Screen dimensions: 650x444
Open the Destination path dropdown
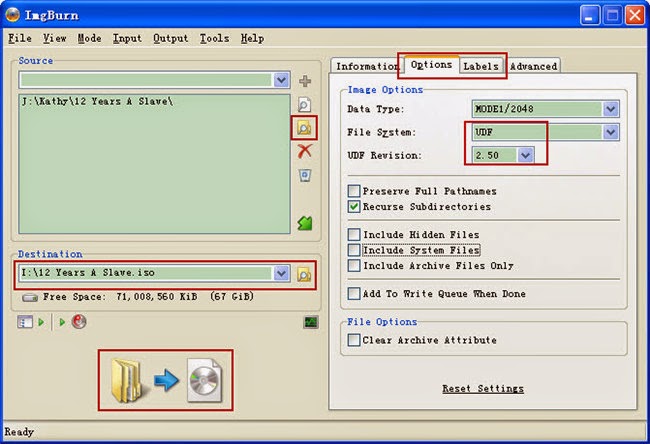coord(281,273)
